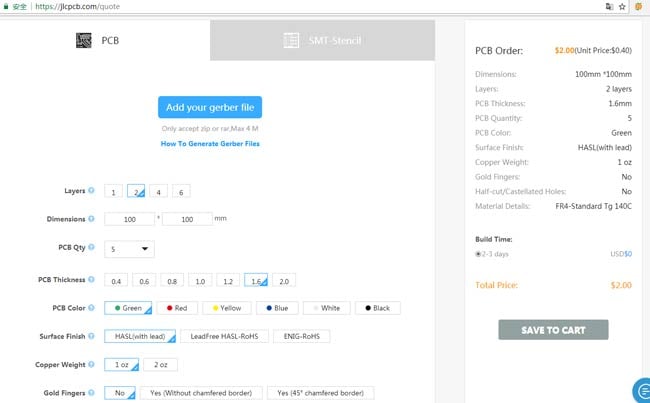Viewport: 650px width, 403px height.
Task: Select ENIG-RoHS surface finish
Action: 301,337
